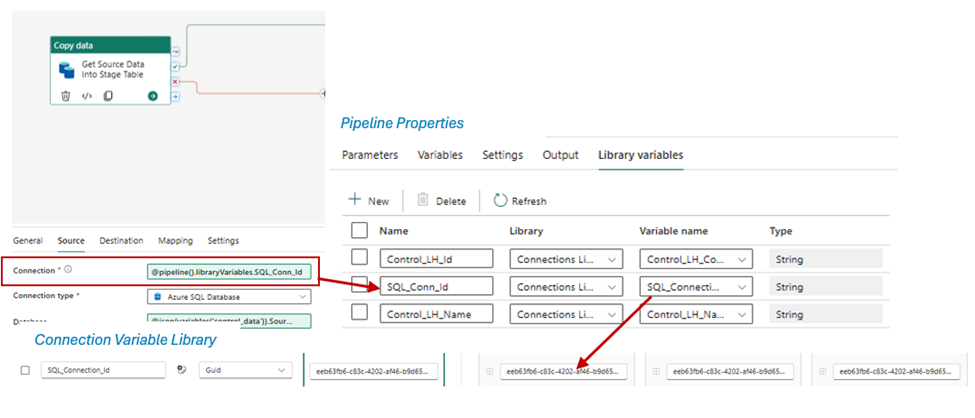Click the green arrow on Copy data activity

click(x=153, y=96)
